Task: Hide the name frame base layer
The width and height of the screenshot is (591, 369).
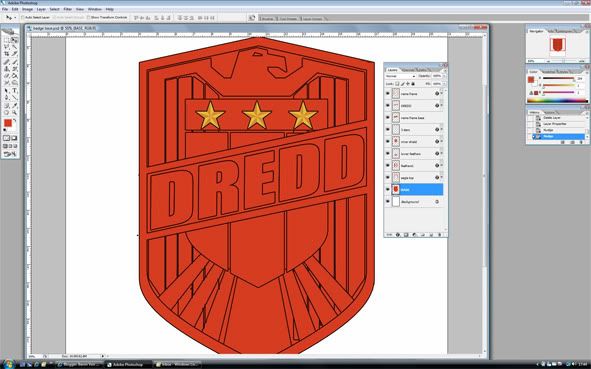Action: coord(388,118)
